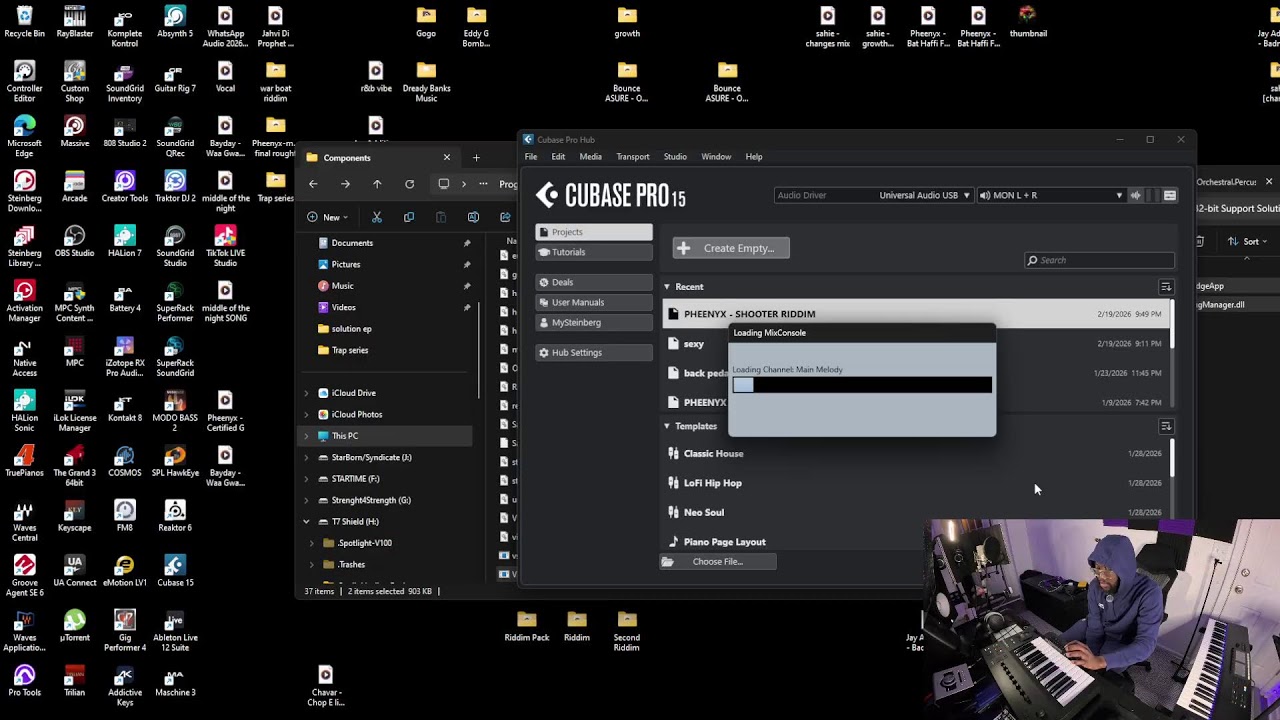Select the HALion 7 desktop icon
1280x720 pixels.
[125, 241]
